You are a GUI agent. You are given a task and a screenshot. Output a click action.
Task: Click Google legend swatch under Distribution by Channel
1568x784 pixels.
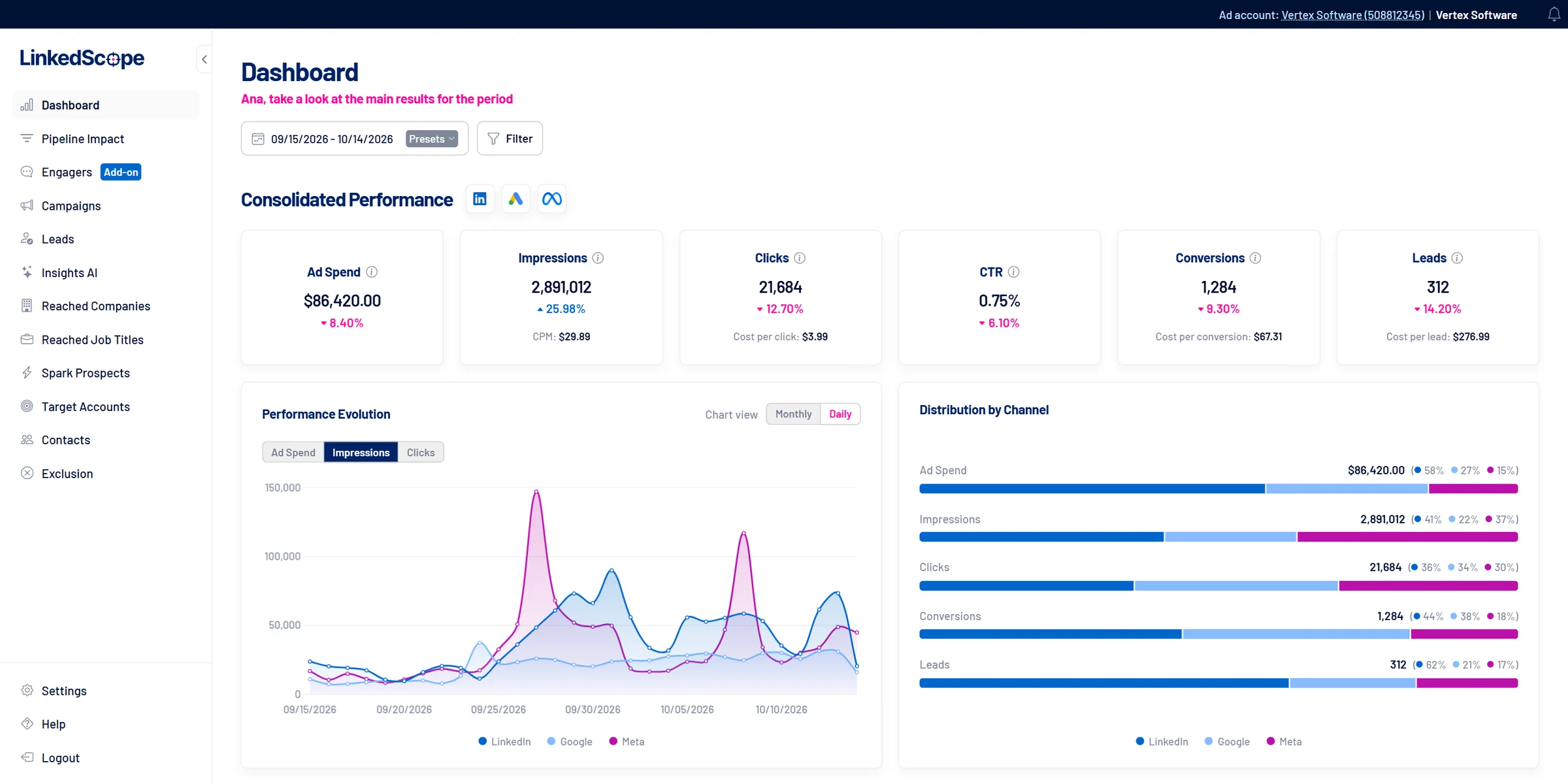[x=1209, y=742]
